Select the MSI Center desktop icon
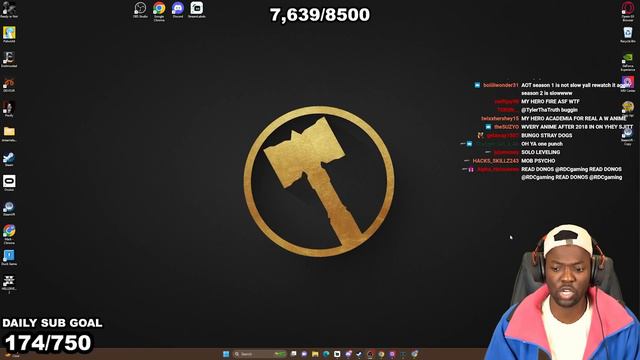640x360 pixels. click(628, 84)
